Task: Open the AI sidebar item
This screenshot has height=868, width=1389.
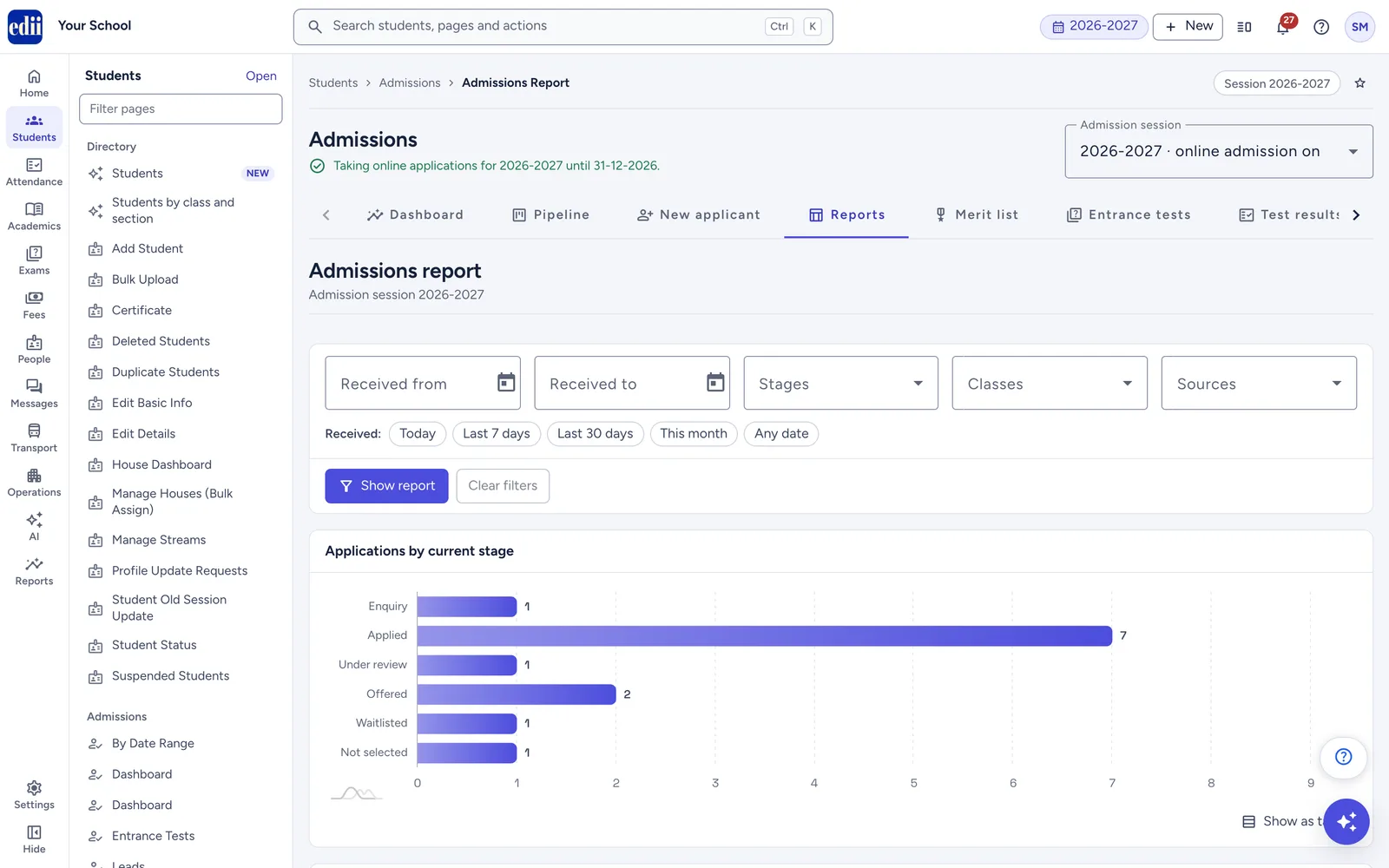Action: click(34, 526)
